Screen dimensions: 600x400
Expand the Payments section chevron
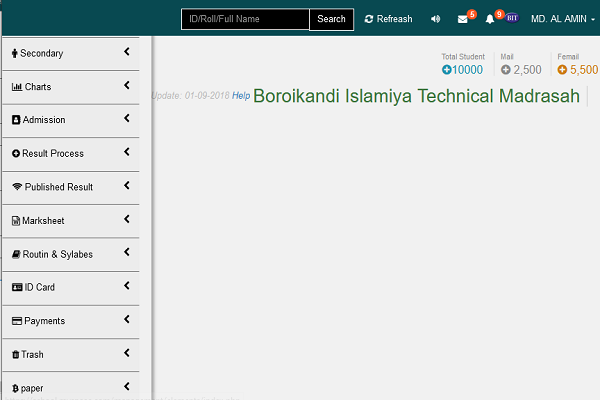(x=127, y=320)
